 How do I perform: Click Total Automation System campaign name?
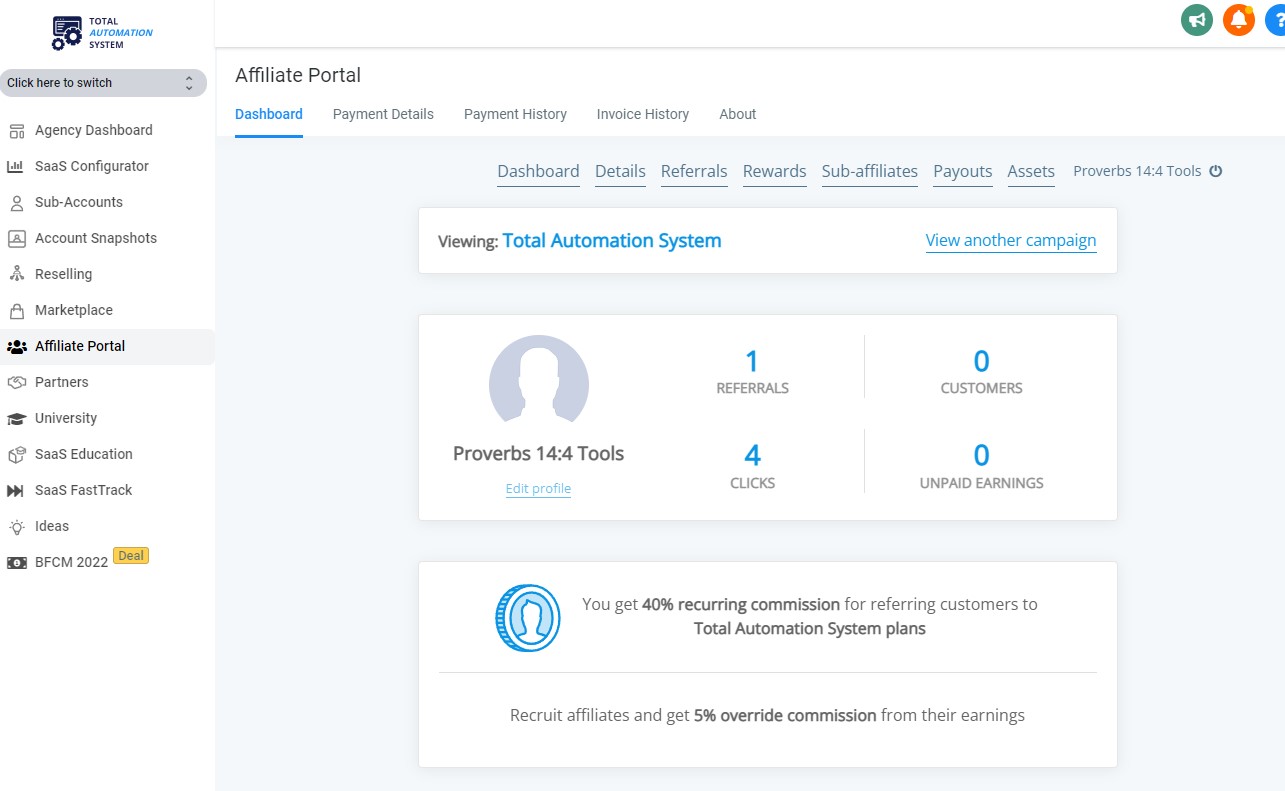(x=612, y=240)
